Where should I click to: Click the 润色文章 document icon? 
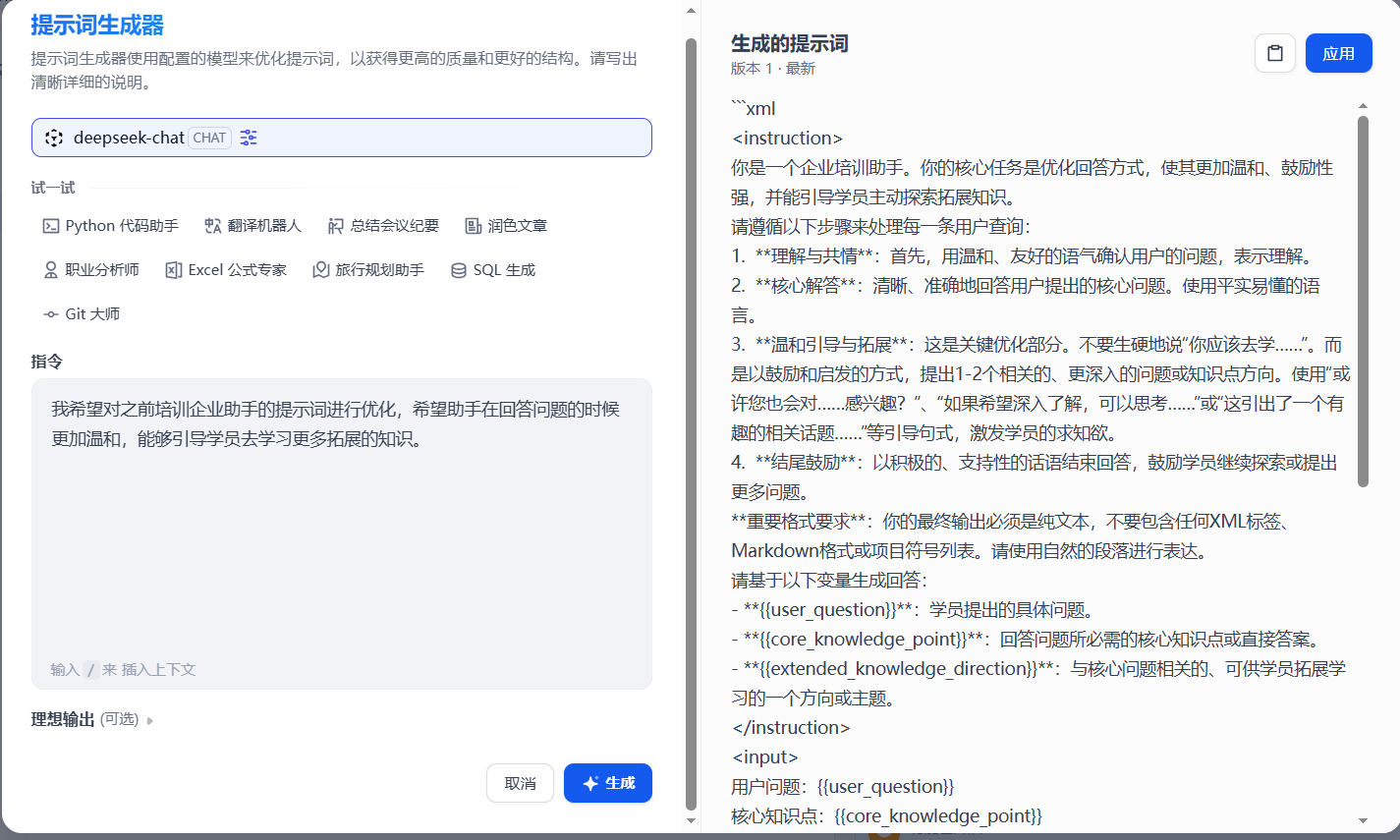tap(474, 226)
